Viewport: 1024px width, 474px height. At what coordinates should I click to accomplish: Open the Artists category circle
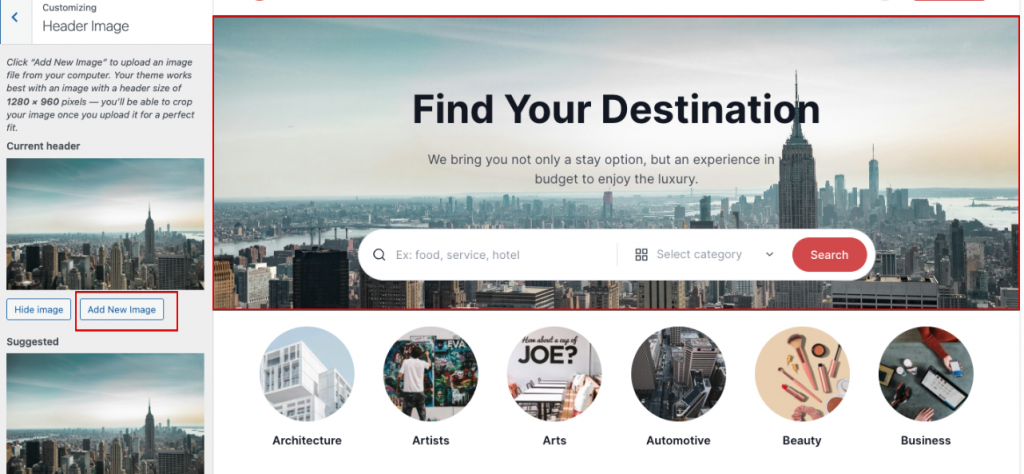(x=430, y=374)
